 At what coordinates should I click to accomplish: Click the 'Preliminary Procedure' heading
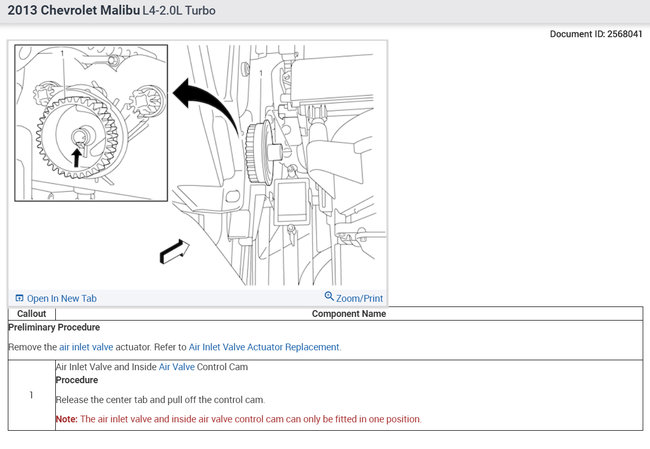pyautogui.click(x=54, y=327)
